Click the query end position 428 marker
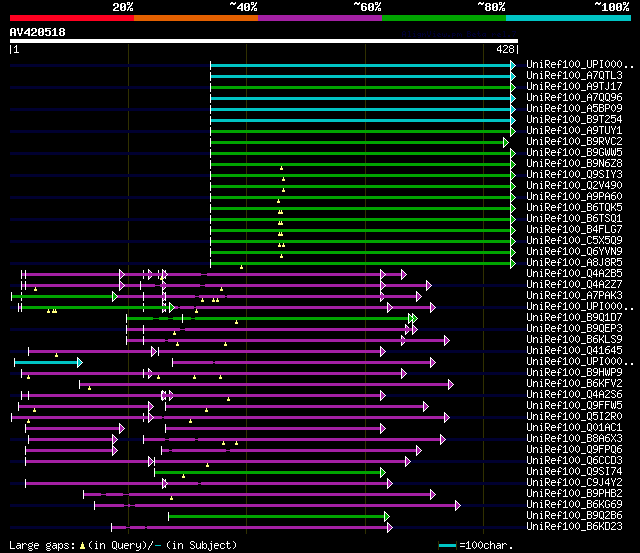 click(505, 49)
